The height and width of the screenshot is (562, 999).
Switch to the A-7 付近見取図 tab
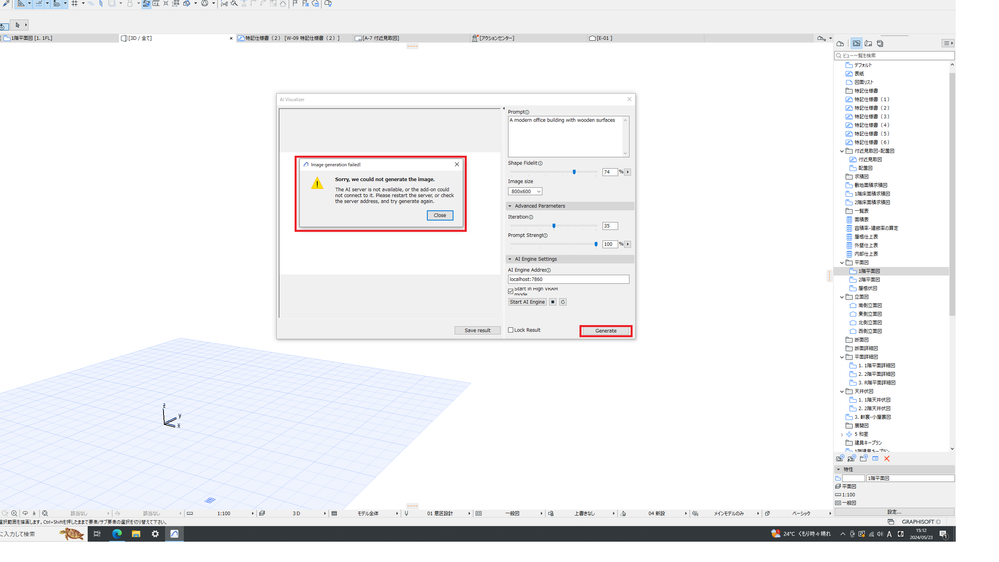[x=380, y=38]
